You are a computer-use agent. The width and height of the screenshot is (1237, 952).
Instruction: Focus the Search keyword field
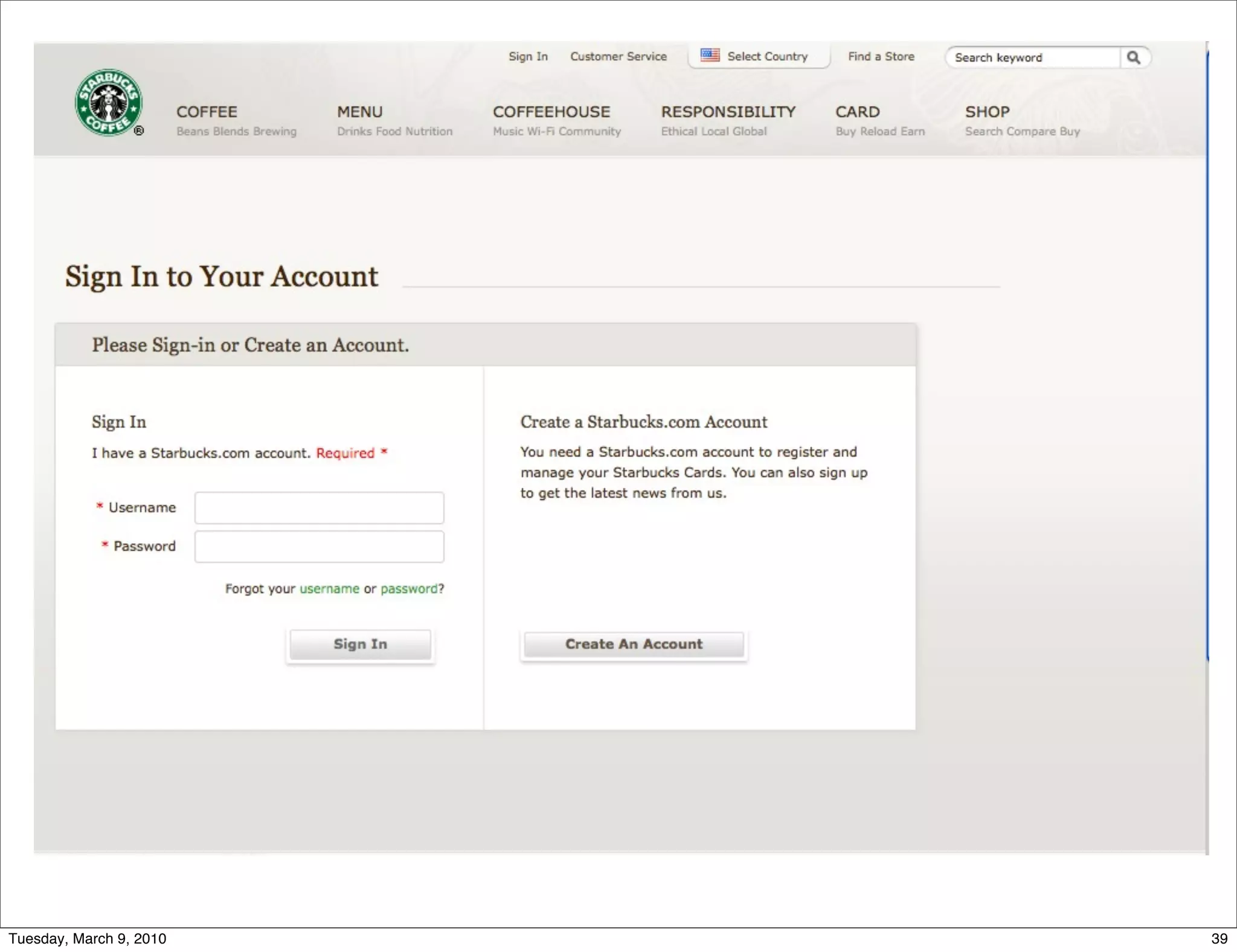(x=1033, y=57)
